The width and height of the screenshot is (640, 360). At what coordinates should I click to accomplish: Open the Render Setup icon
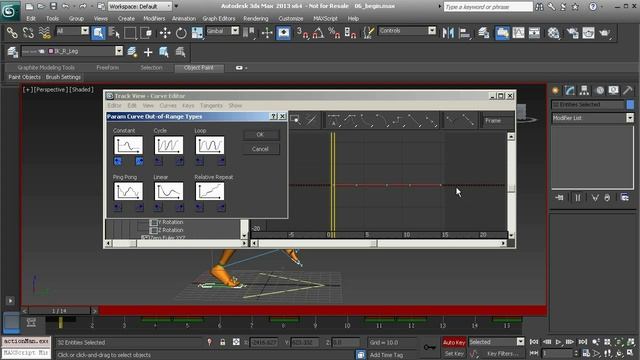pos(572,33)
